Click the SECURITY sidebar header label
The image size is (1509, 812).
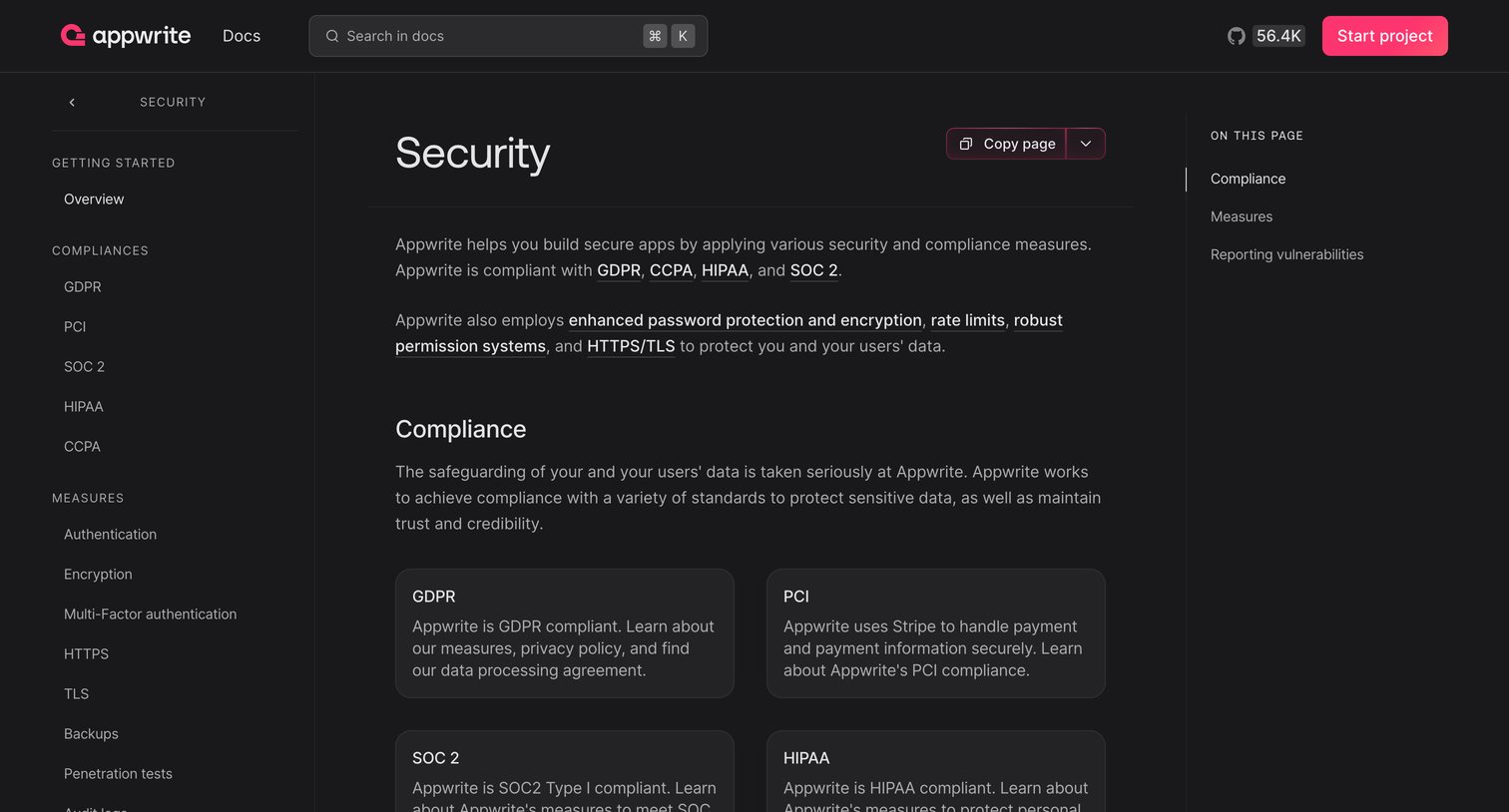[173, 102]
